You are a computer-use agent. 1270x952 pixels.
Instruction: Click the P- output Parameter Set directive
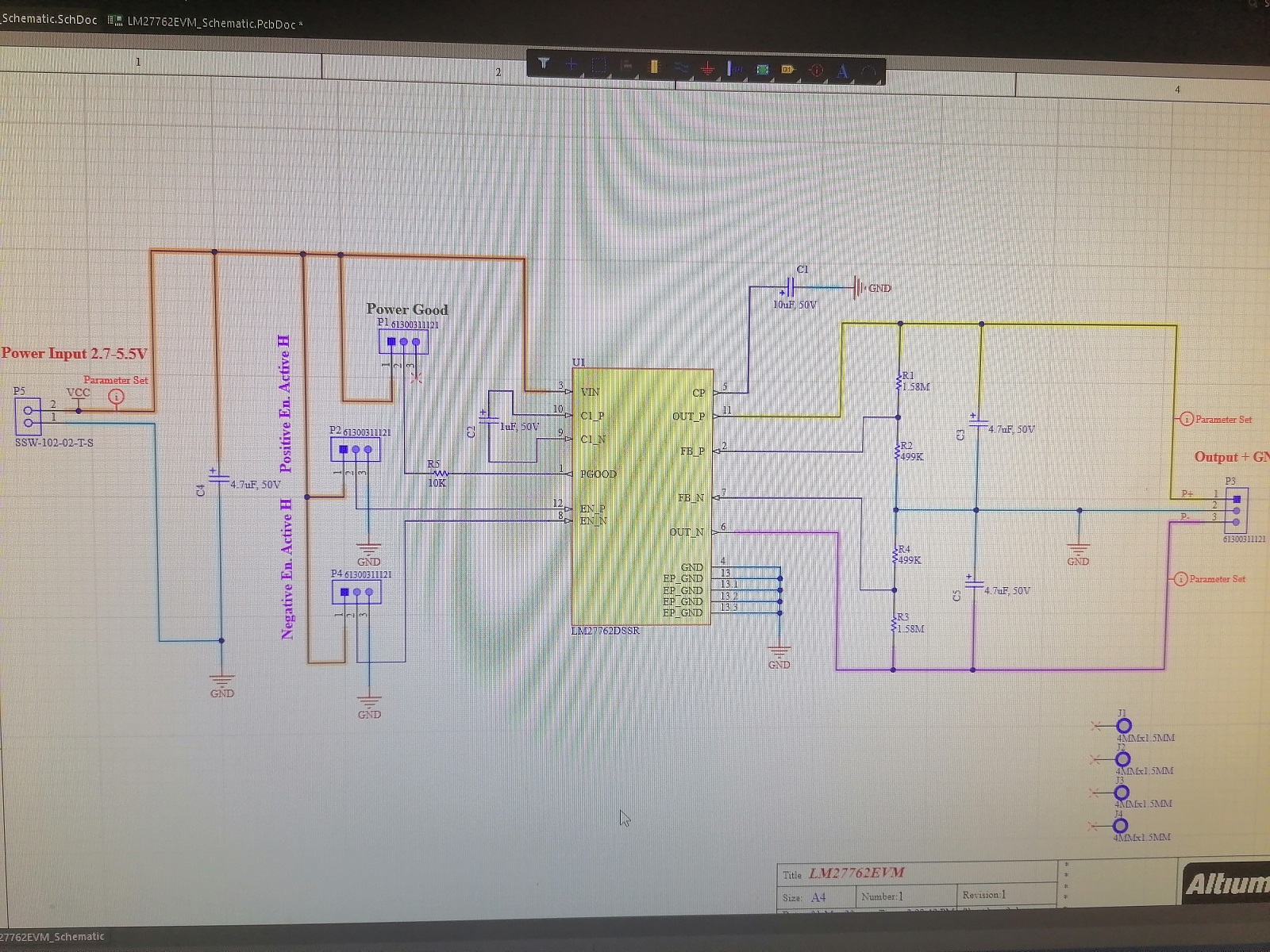click(x=1181, y=579)
